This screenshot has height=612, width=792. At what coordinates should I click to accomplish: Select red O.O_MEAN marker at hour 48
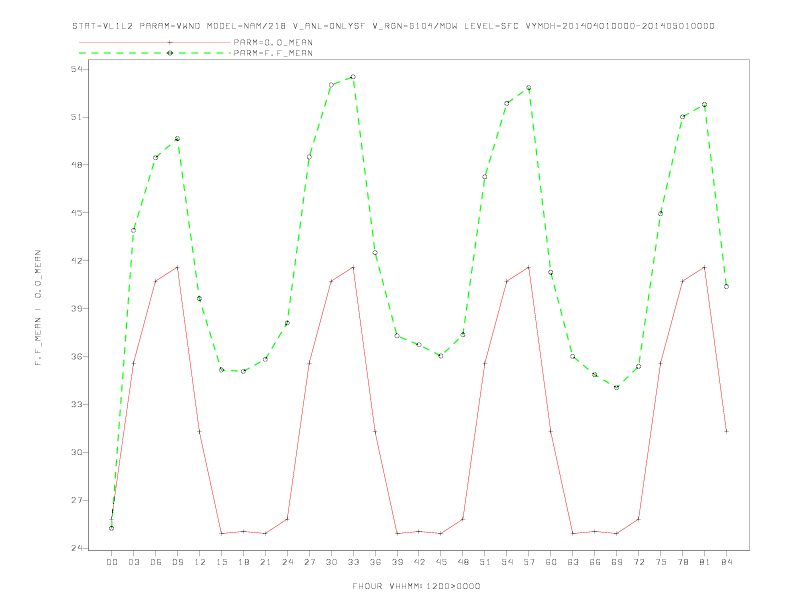coord(463,519)
